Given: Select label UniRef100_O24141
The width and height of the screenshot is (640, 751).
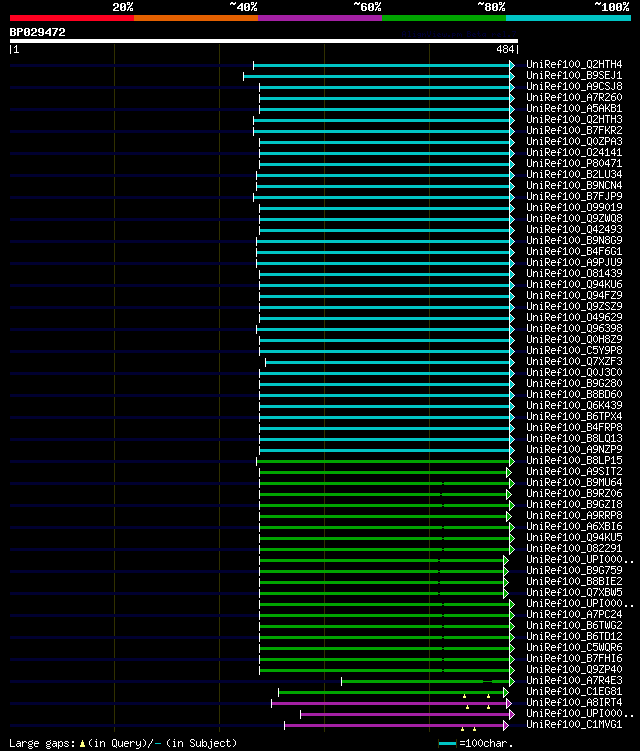Looking at the screenshot, I should pos(574,152).
